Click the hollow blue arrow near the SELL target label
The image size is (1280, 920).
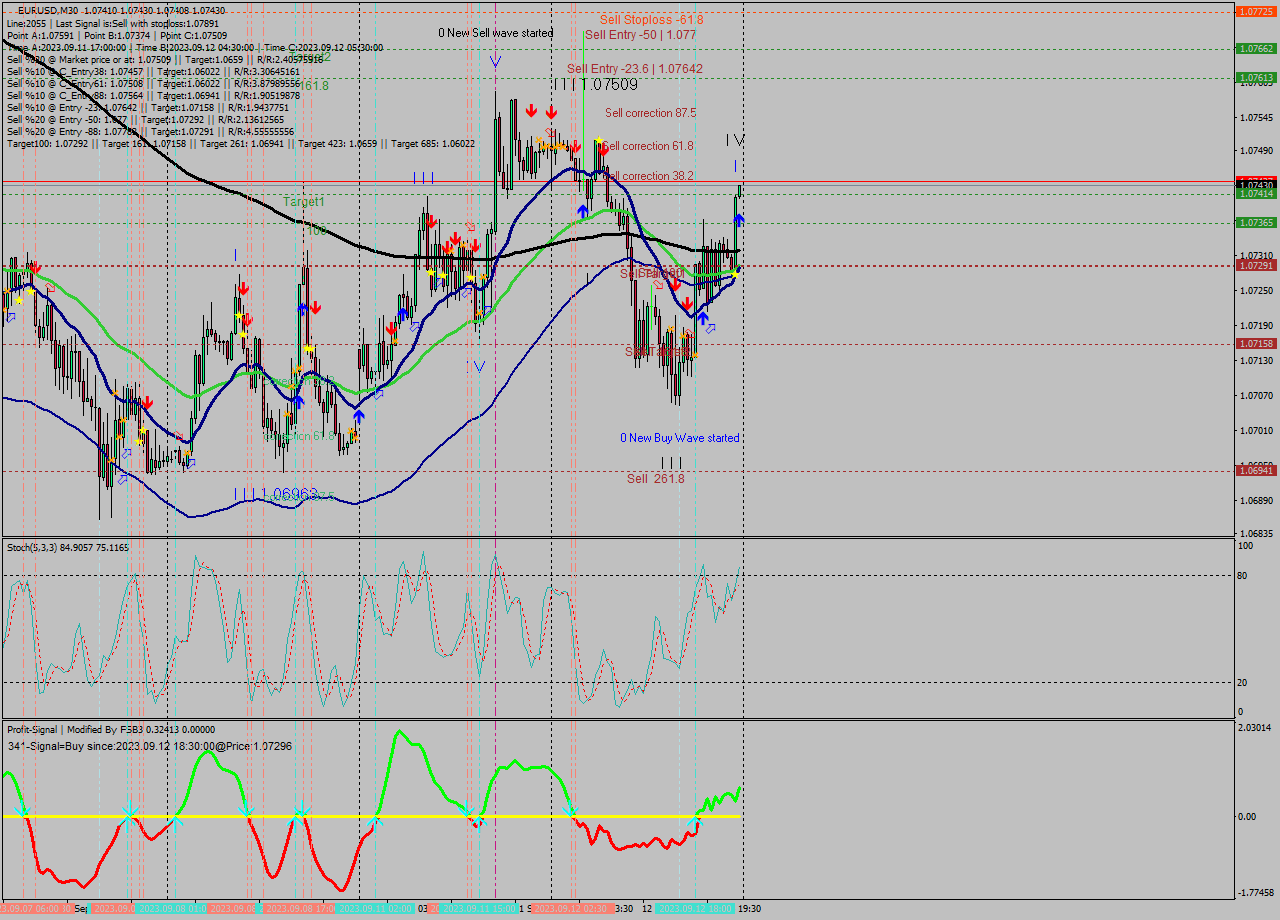click(711, 328)
